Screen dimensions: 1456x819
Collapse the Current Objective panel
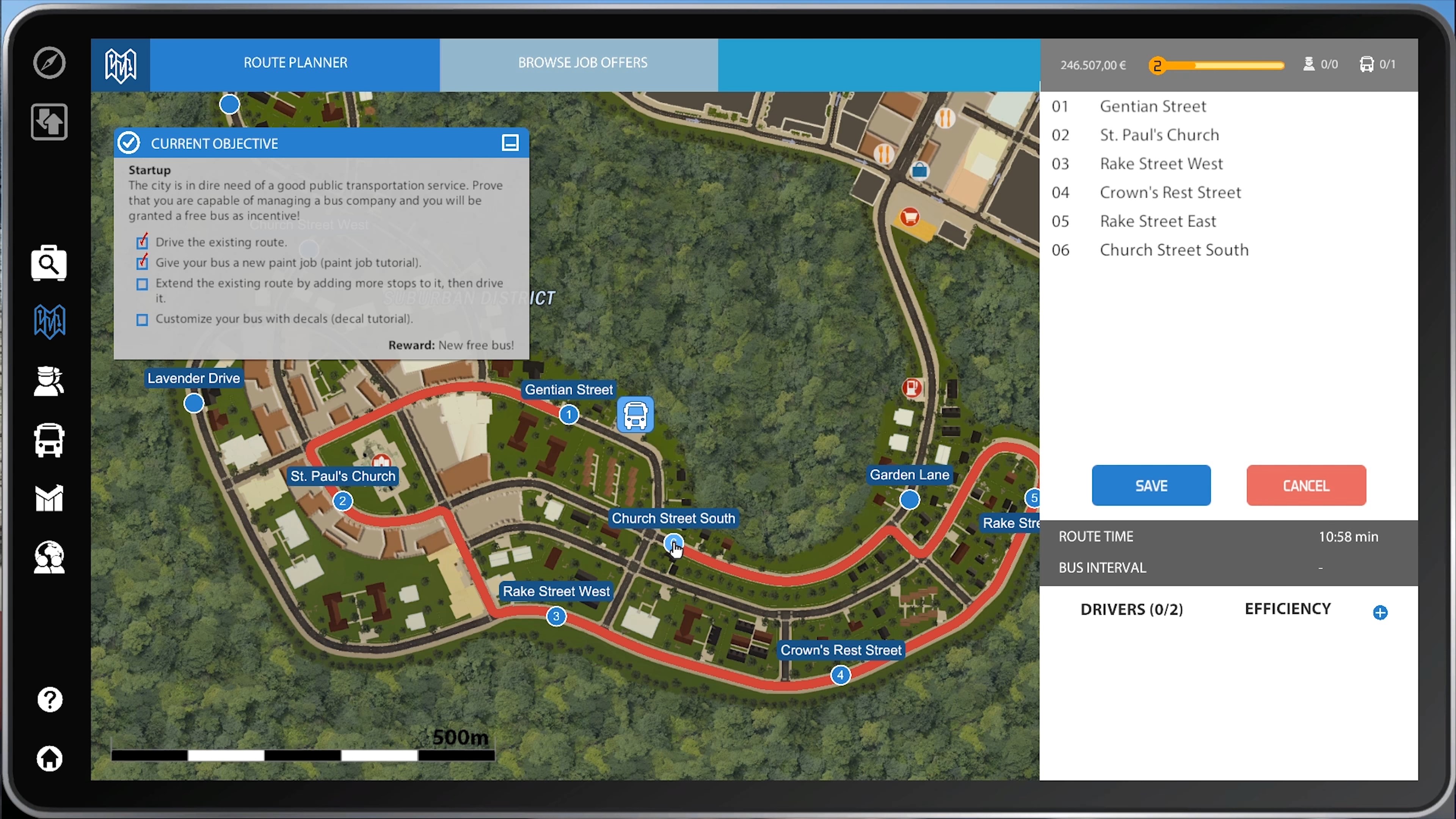click(510, 143)
